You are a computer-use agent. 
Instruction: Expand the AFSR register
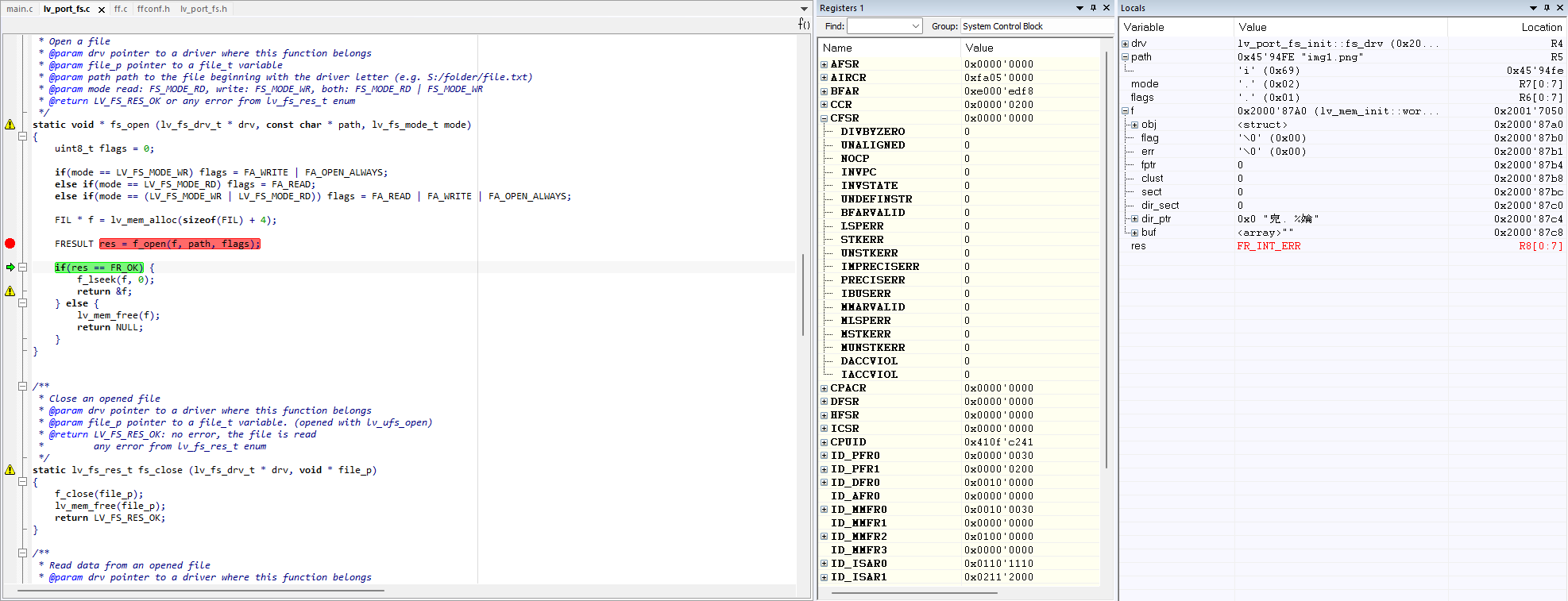click(x=825, y=64)
